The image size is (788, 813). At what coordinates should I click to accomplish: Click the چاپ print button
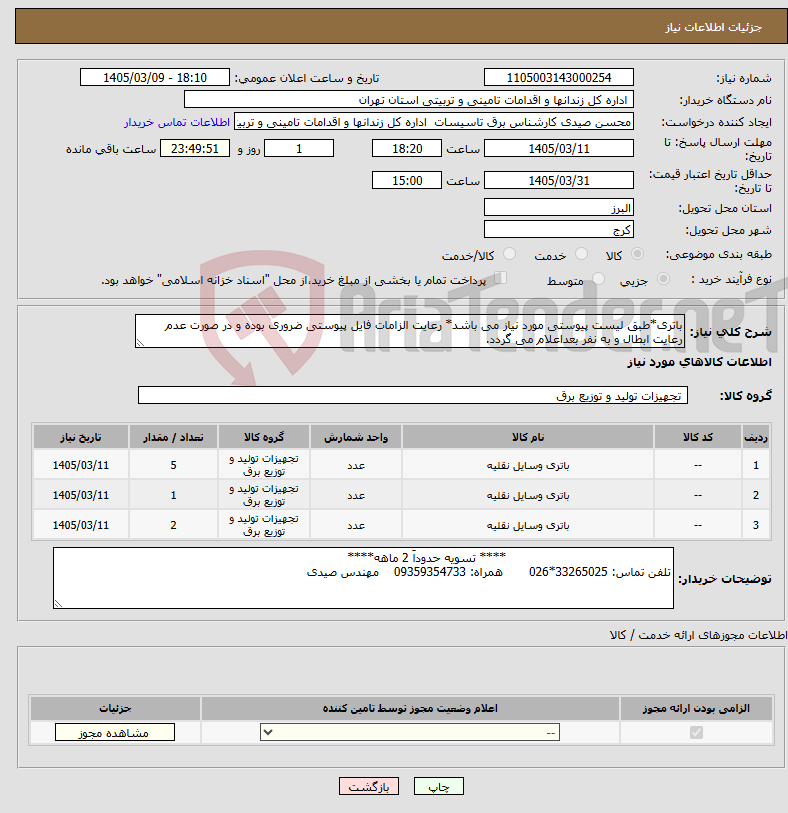click(439, 786)
